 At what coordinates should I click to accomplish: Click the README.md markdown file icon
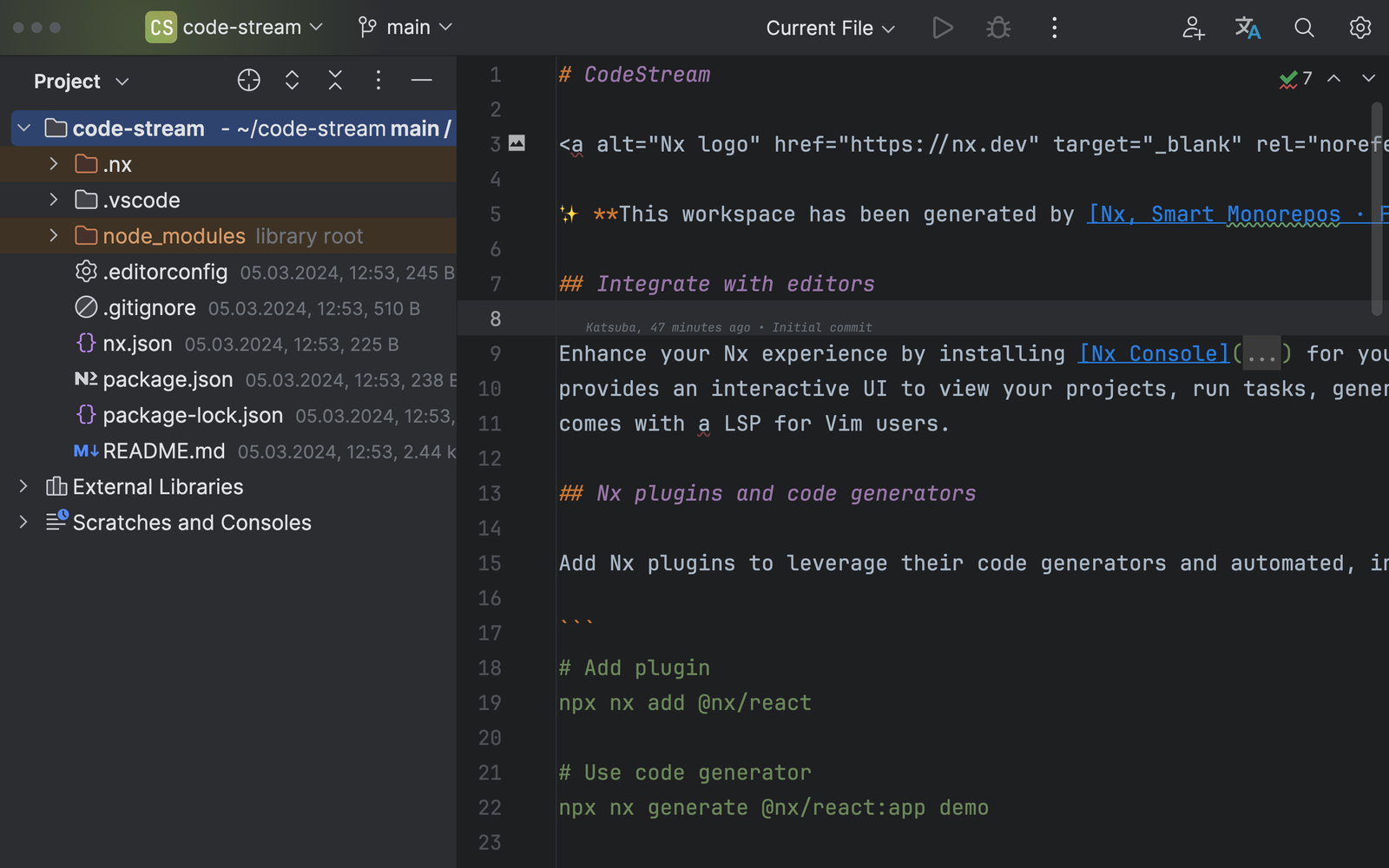(86, 450)
